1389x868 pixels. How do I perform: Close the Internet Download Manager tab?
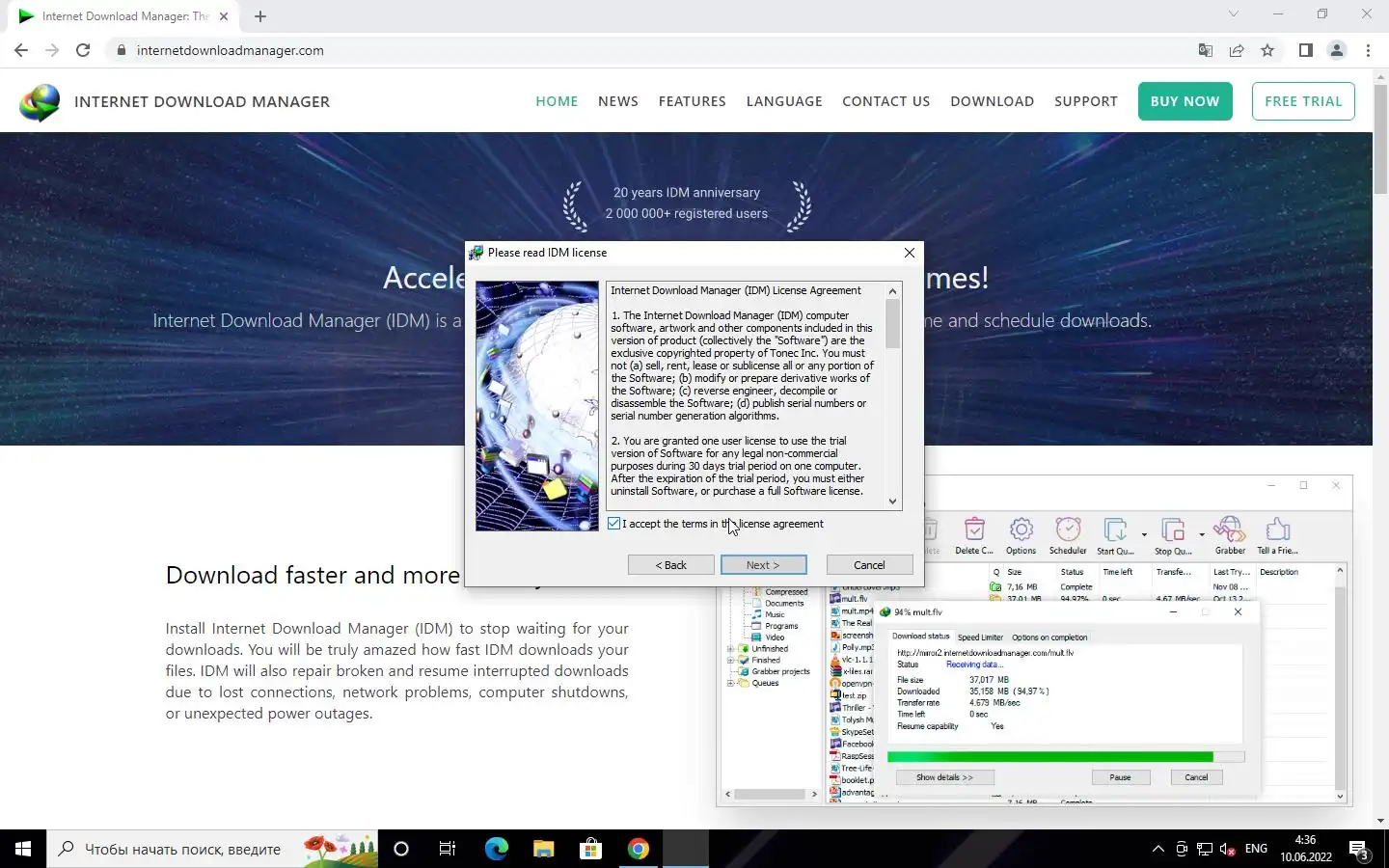(224, 16)
